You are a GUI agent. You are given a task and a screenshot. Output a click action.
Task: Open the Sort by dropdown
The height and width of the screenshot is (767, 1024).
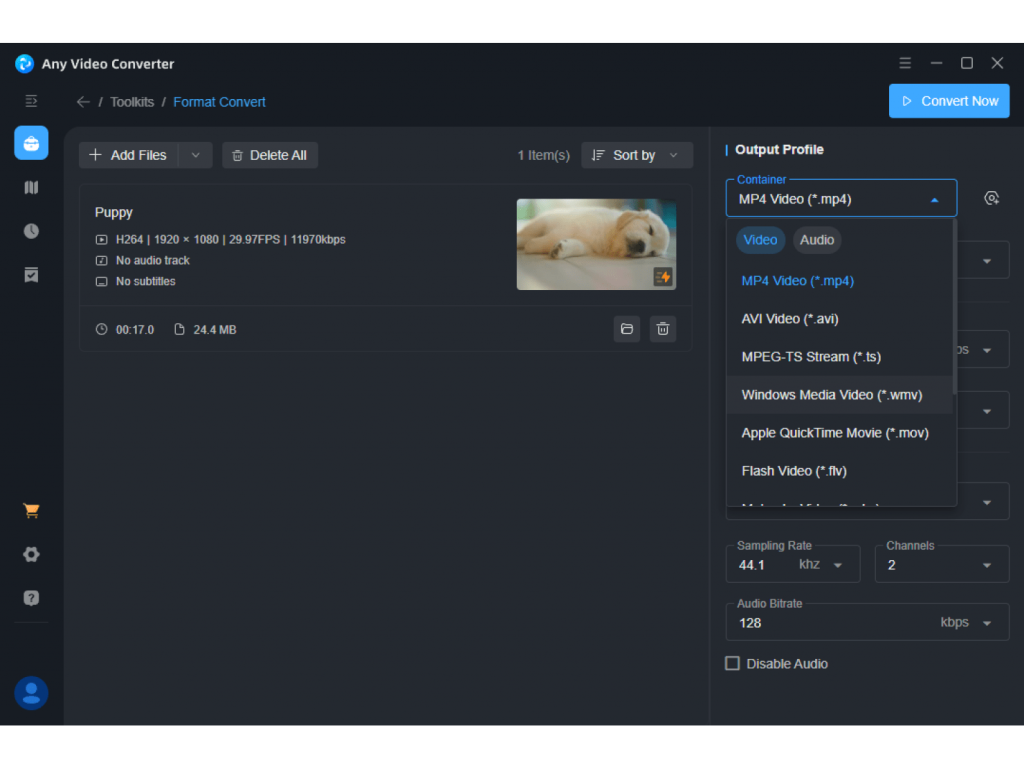pos(637,155)
